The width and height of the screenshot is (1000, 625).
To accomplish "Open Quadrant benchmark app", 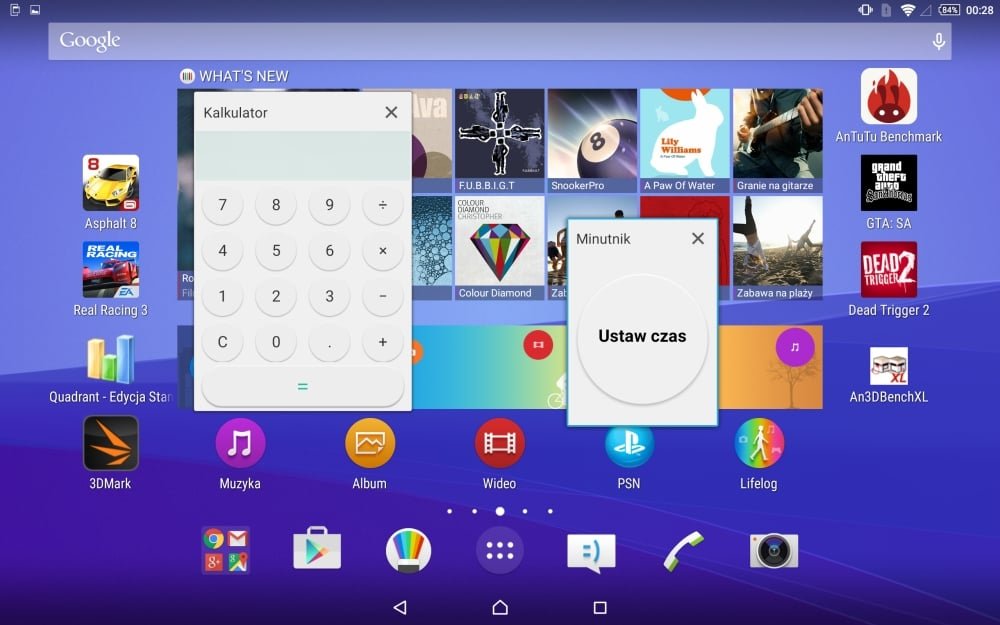I will tap(111, 359).
